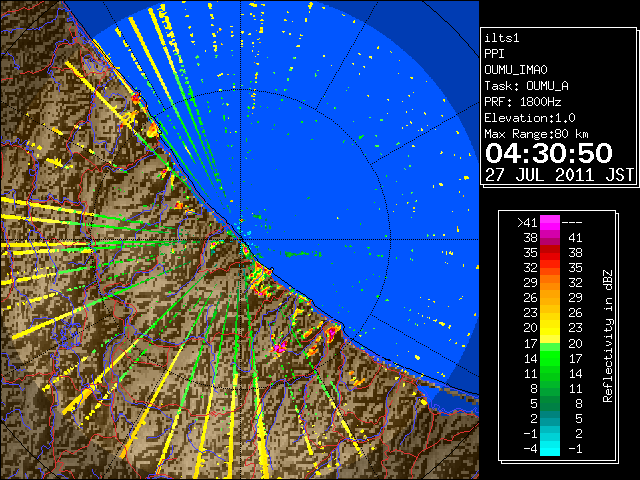Click the 'Max Range:80 km' text

coord(536,134)
